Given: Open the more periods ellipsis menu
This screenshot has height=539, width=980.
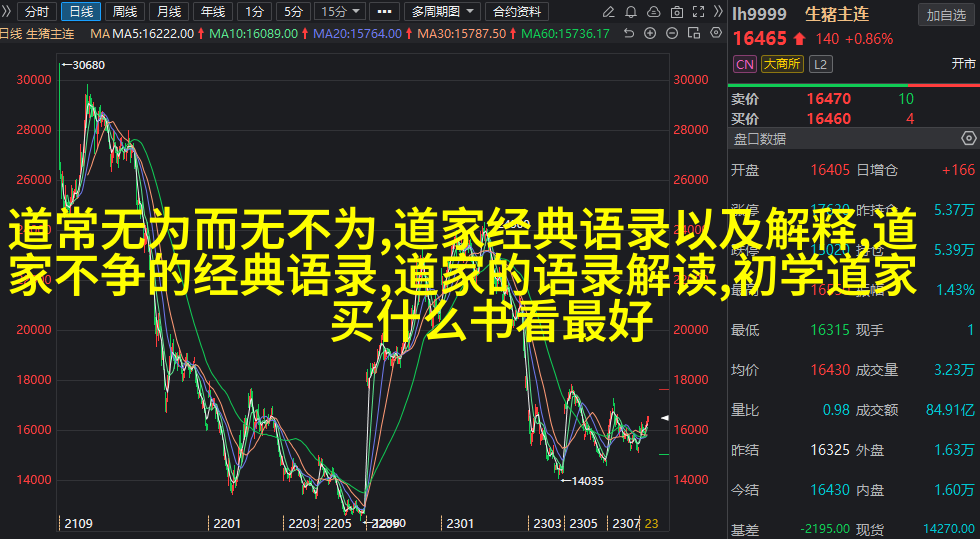Looking at the screenshot, I should (383, 12).
